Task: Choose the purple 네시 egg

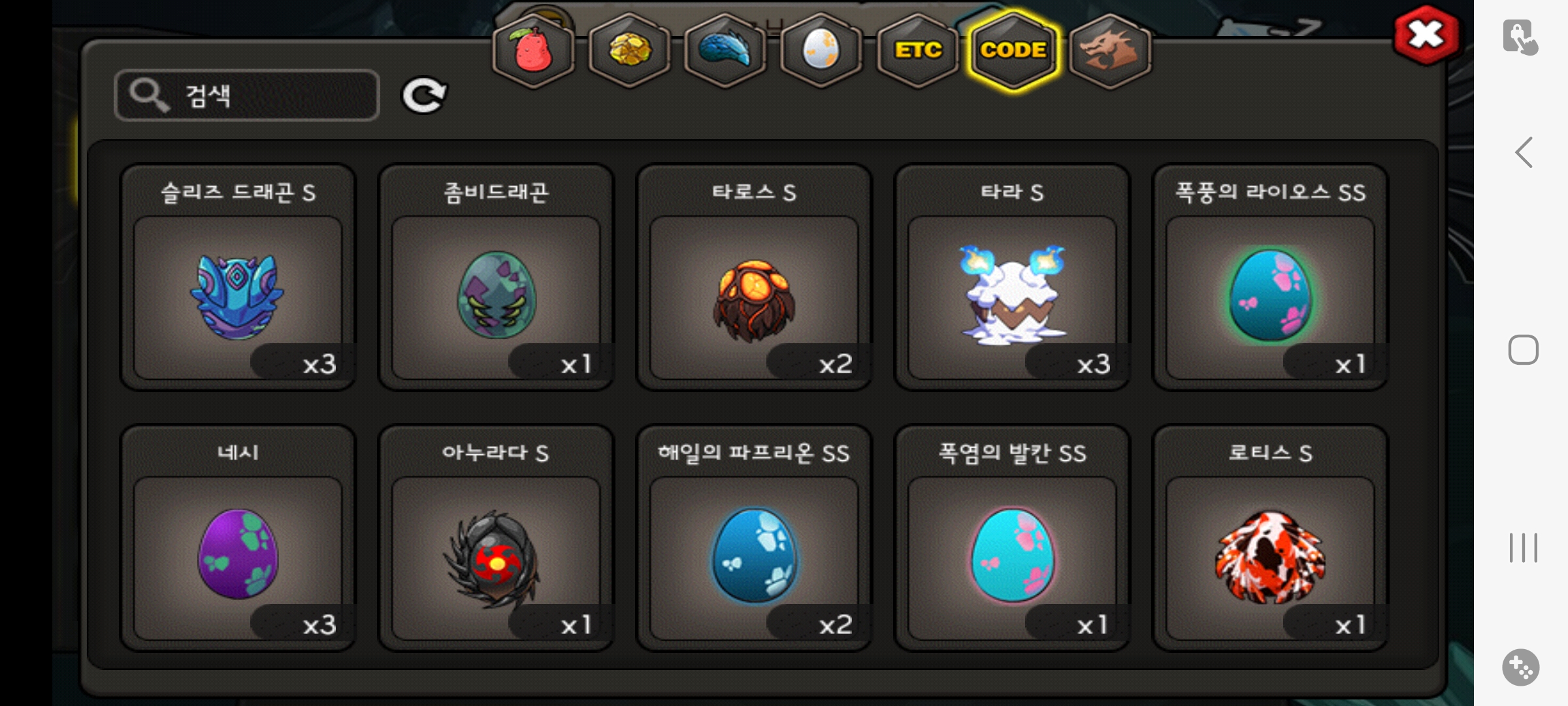Action: click(238, 539)
